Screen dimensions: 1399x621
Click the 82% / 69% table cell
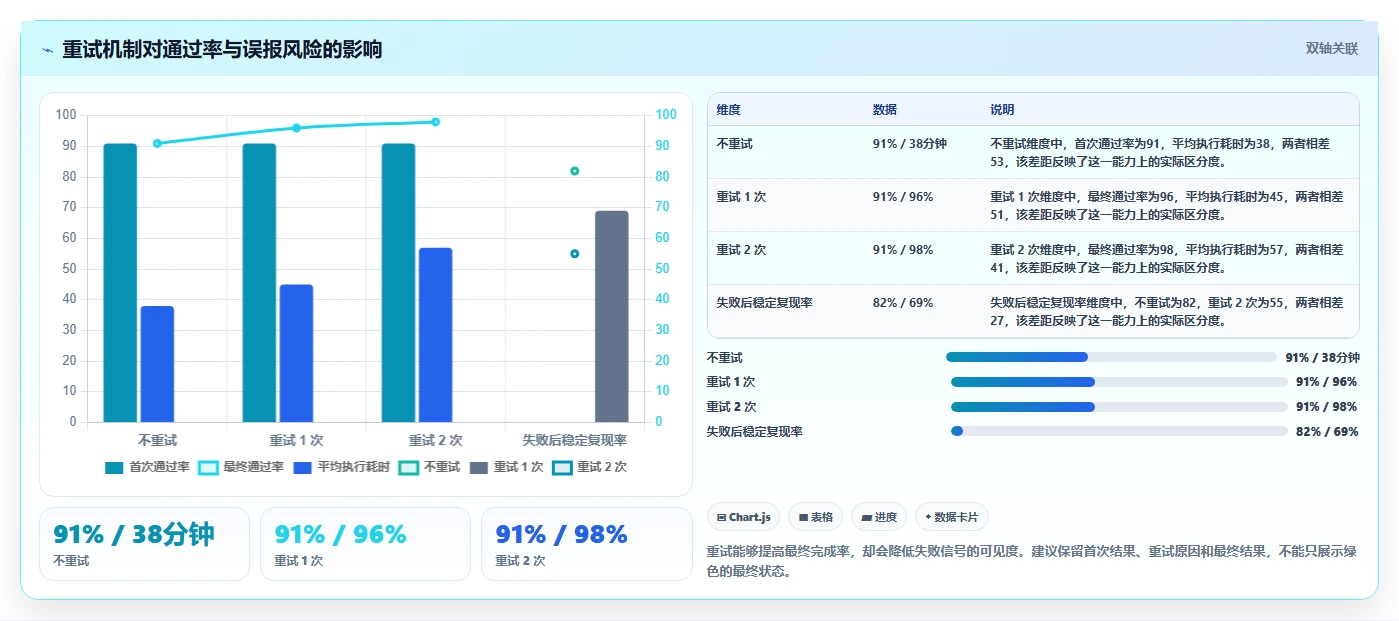pos(903,303)
